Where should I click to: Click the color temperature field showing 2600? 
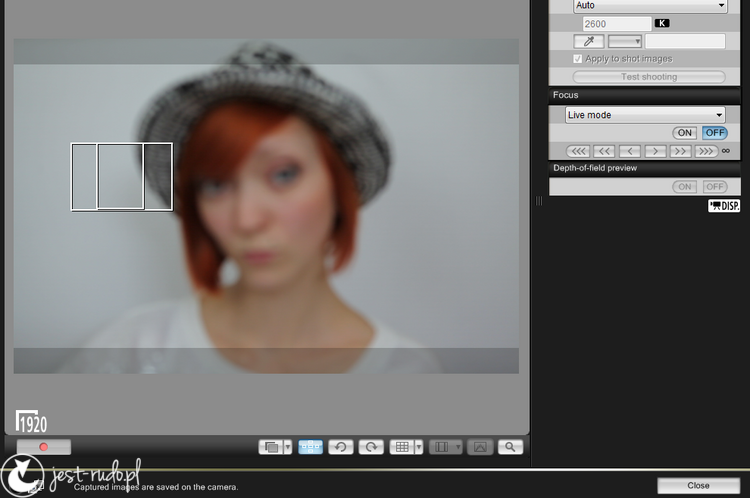coord(617,23)
